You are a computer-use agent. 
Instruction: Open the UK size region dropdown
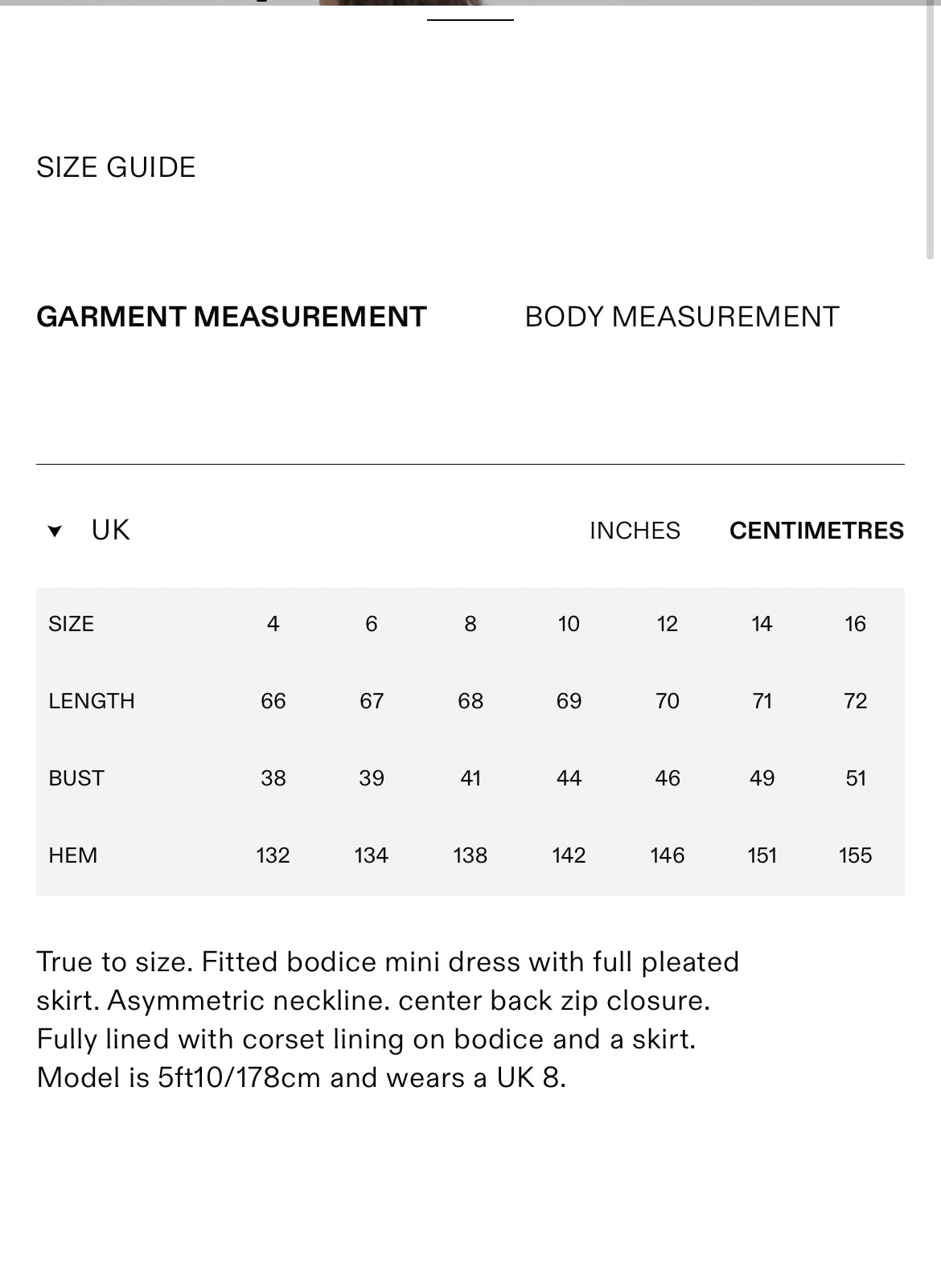[x=110, y=531]
